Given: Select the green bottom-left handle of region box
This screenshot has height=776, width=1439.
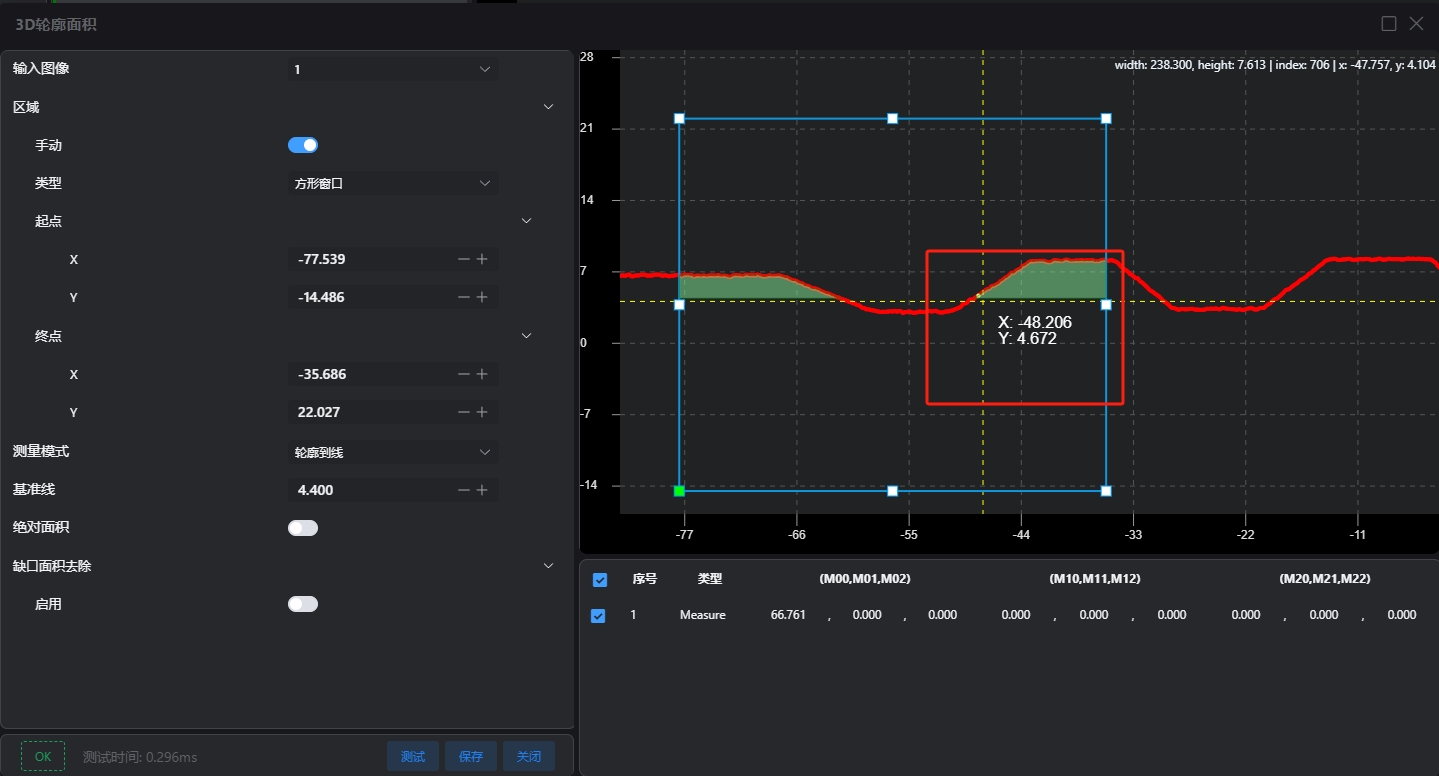Looking at the screenshot, I should coord(679,491).
